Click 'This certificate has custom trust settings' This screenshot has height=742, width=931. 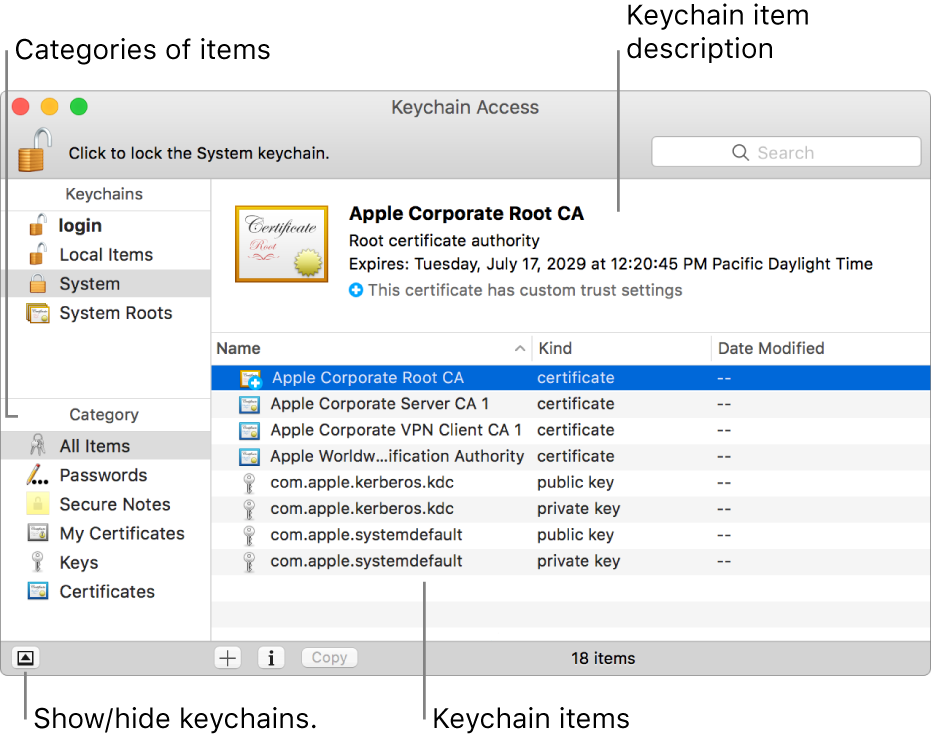[525, 290]
